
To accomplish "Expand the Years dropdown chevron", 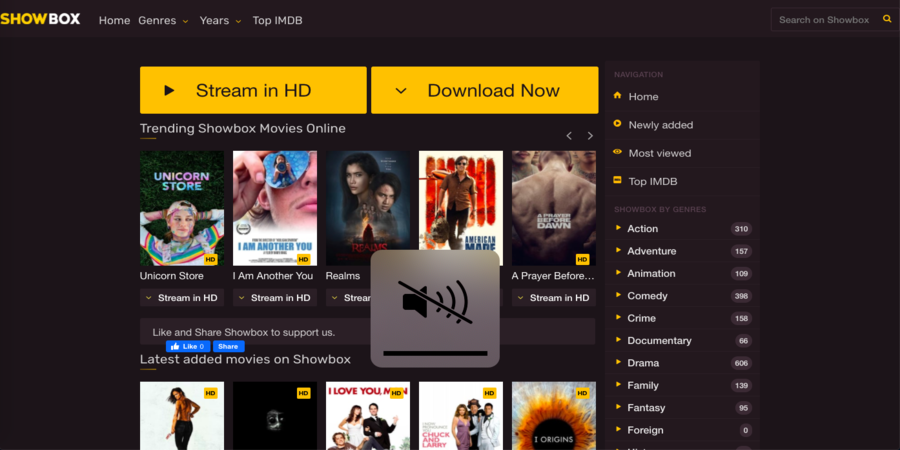I will pyautogui.click(x=238, y=21).
